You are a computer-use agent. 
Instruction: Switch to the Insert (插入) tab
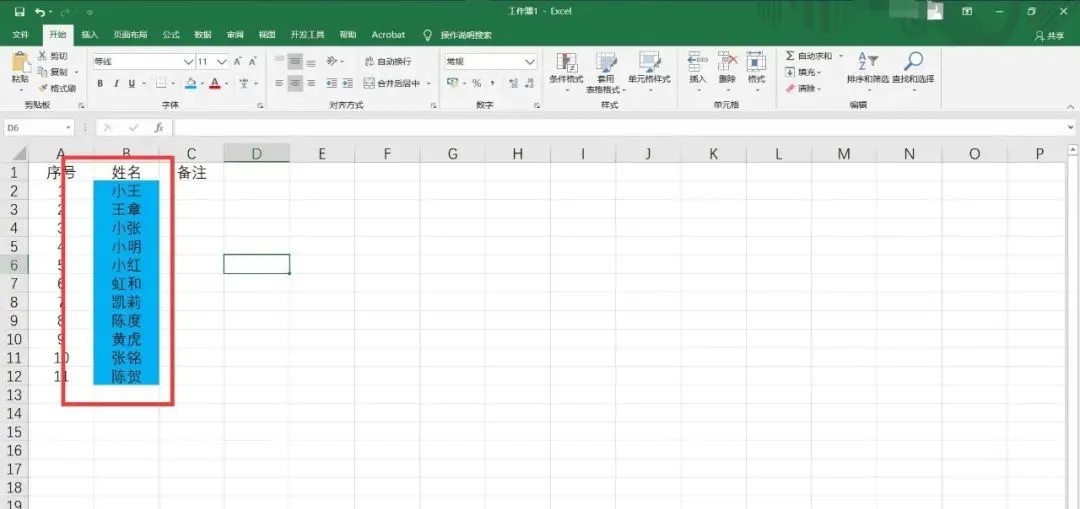click(x=90, y=34)
